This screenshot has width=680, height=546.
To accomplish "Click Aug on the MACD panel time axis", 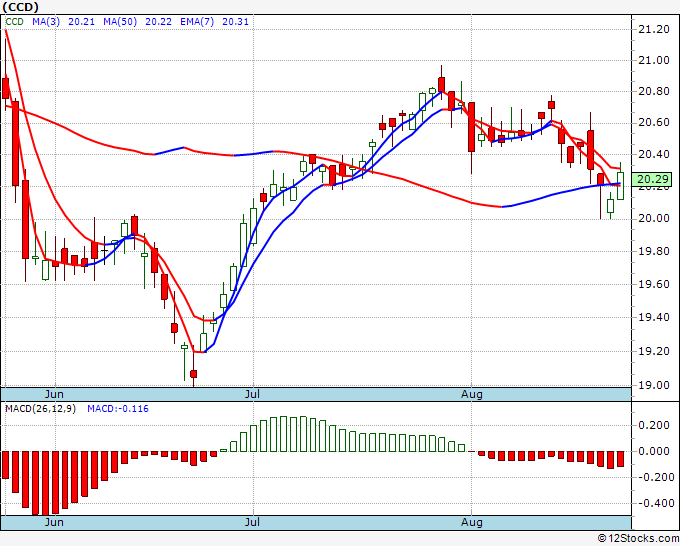I will 471,522.
